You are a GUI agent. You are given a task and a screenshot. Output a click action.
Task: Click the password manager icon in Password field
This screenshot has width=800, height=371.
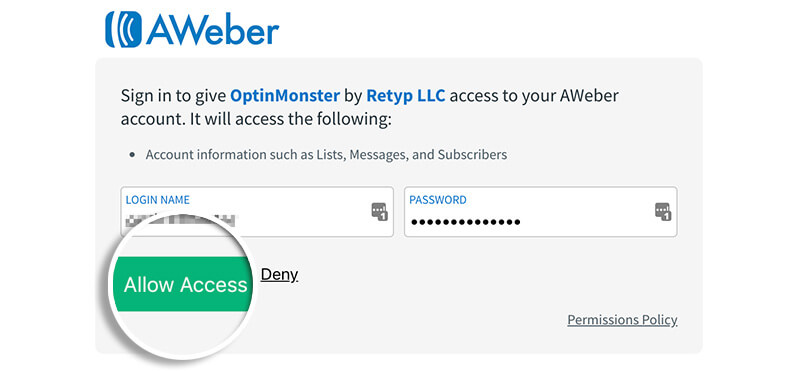pos(663,211)
